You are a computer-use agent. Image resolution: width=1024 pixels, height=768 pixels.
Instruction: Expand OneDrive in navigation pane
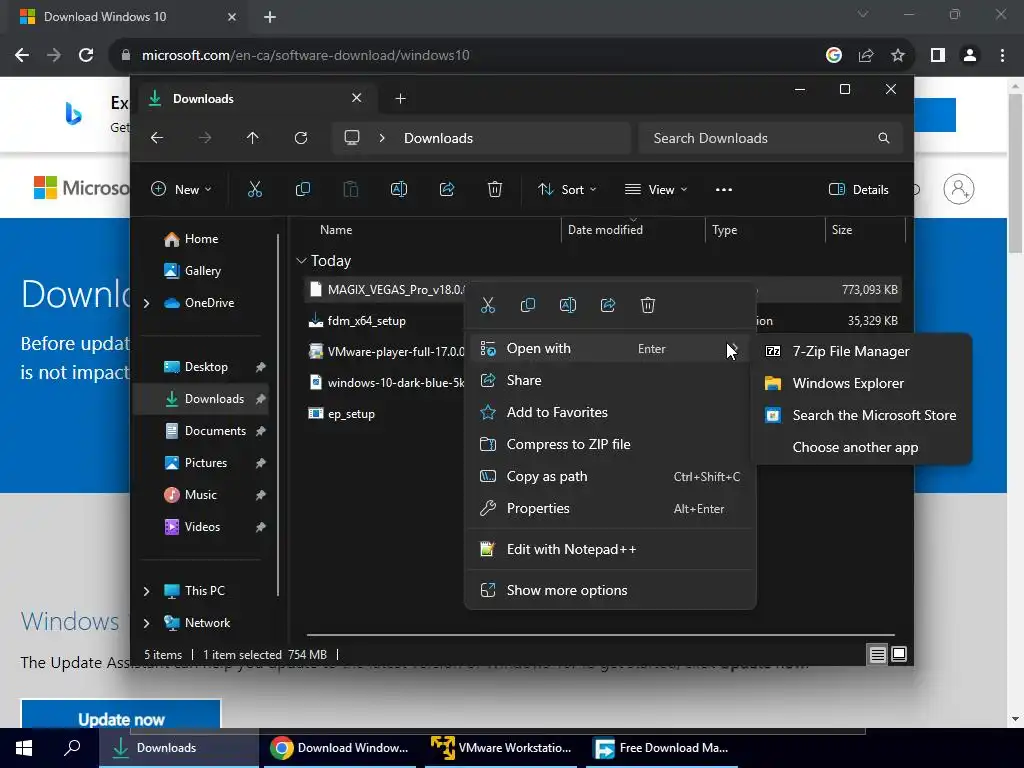coord(146,303)
